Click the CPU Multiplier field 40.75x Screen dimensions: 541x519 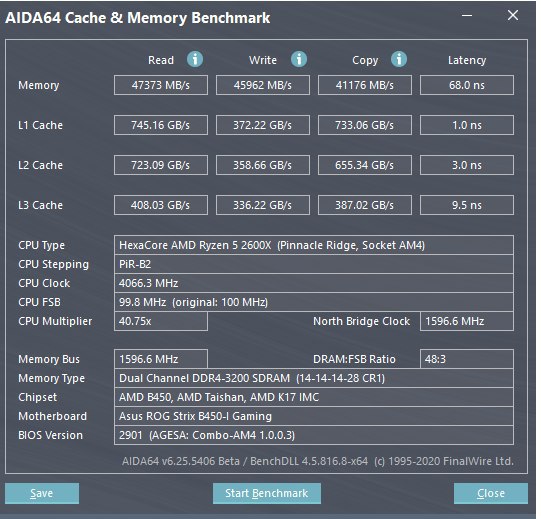pos(161,321)
